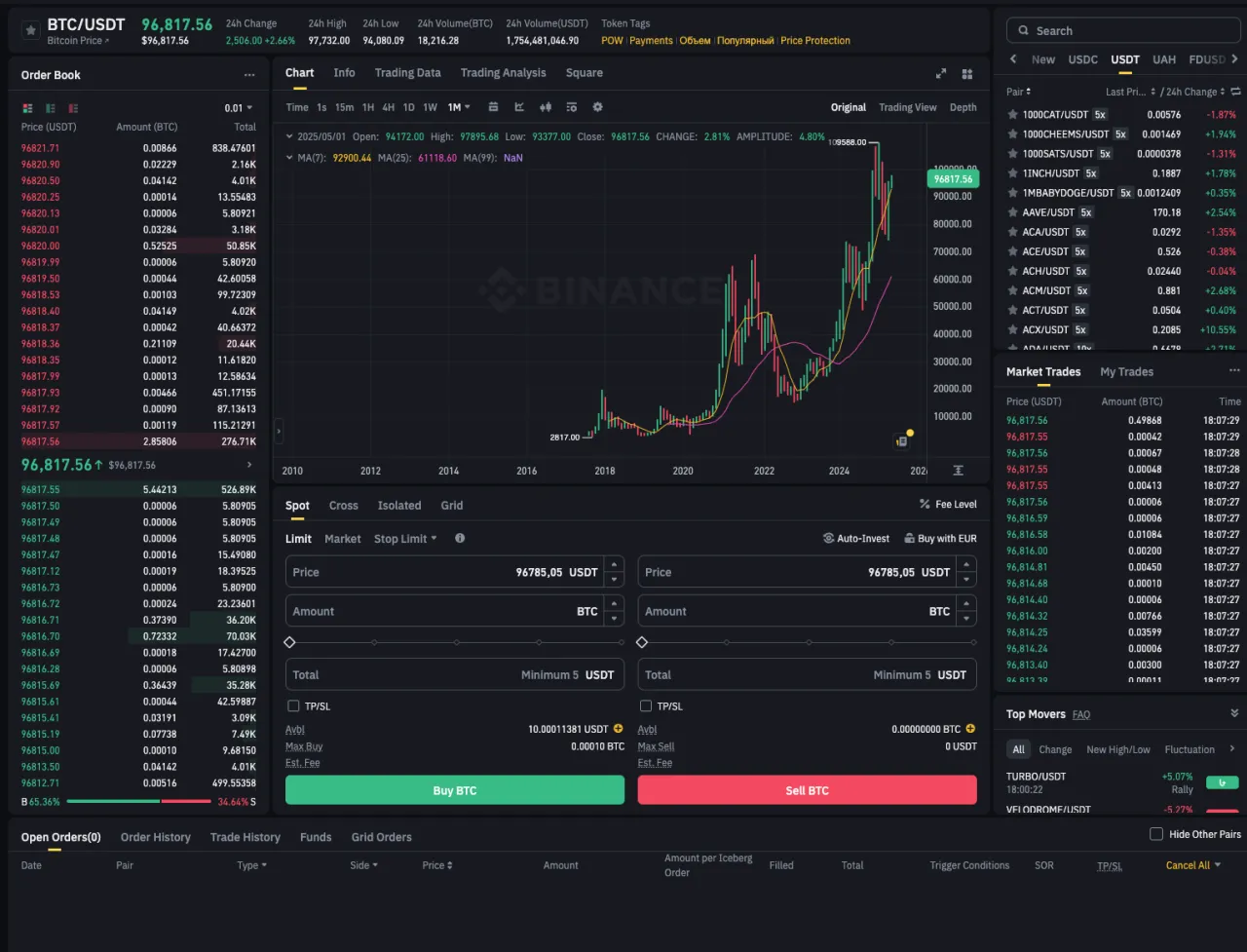Image resolution: width=1247 pixels, height=952 pixels.
Task: Select Change filter in Top Movers
Action: point(1055,749)
